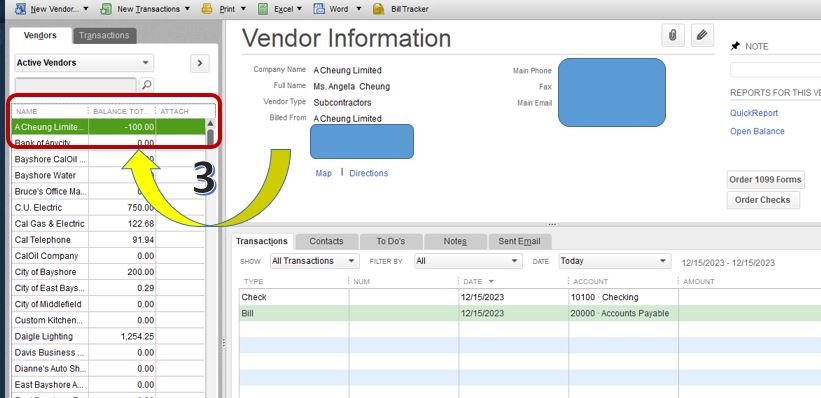
Task: Open the New Vendor dropdown arrow
Action: tap(86, 9)
